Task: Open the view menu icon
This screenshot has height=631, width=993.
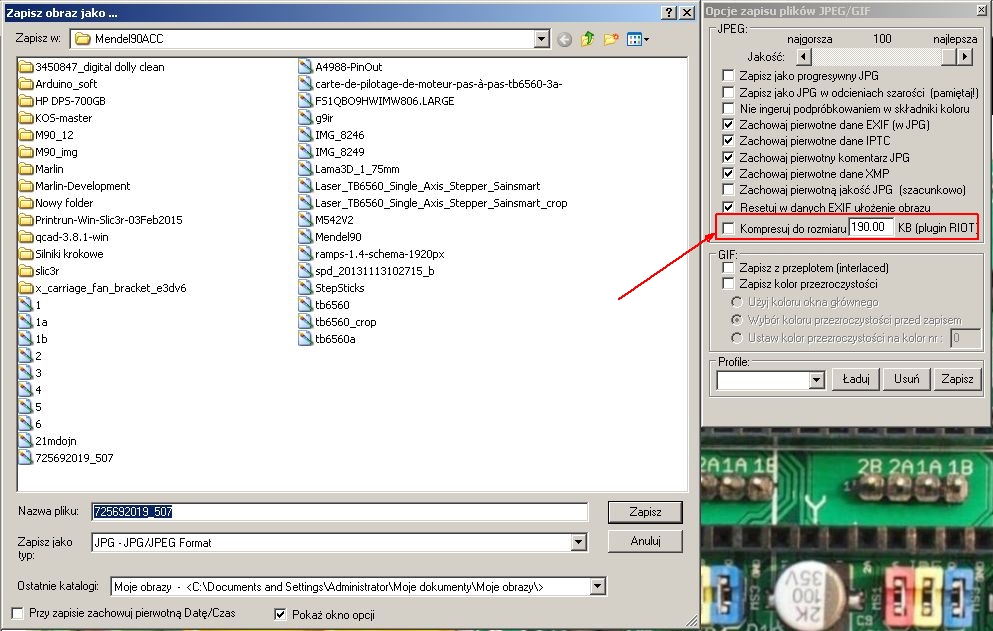Action: click(637, 39)
